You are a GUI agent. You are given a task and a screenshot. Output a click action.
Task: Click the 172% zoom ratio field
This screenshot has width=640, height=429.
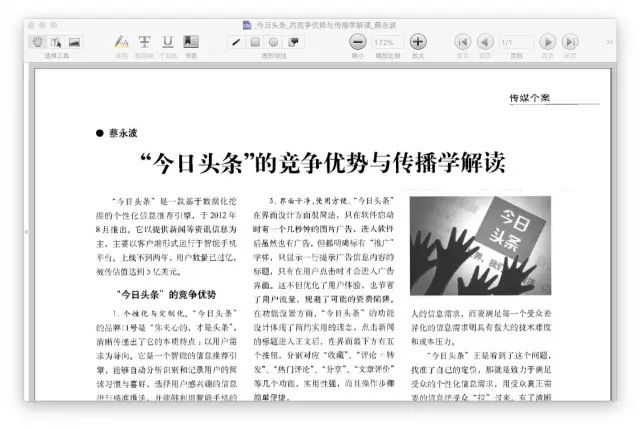pos(385,42)
